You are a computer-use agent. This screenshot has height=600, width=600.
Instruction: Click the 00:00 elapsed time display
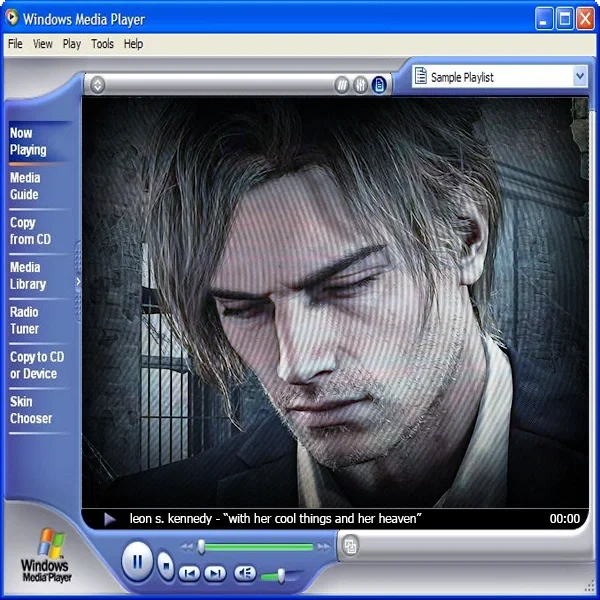click(564, 518)
